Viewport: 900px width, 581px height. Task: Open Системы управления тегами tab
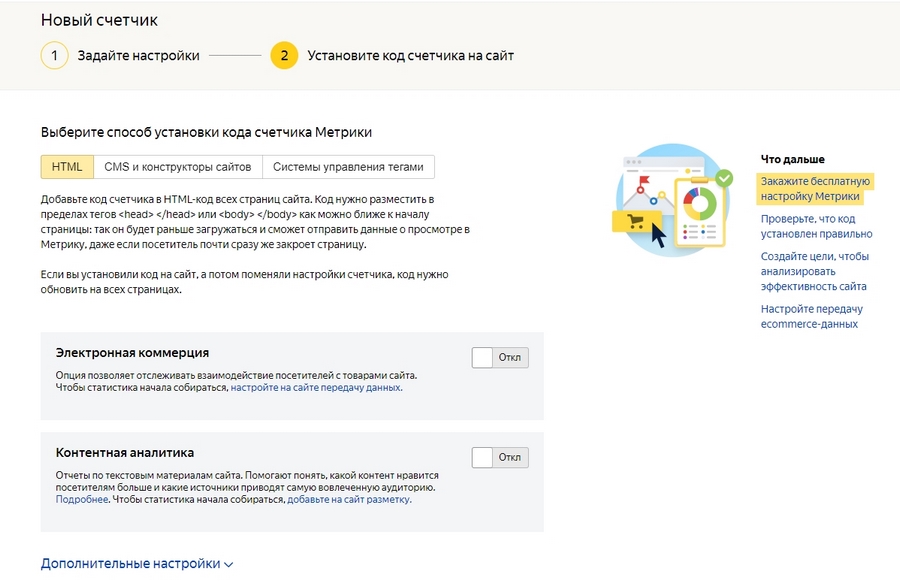point(348,167)
